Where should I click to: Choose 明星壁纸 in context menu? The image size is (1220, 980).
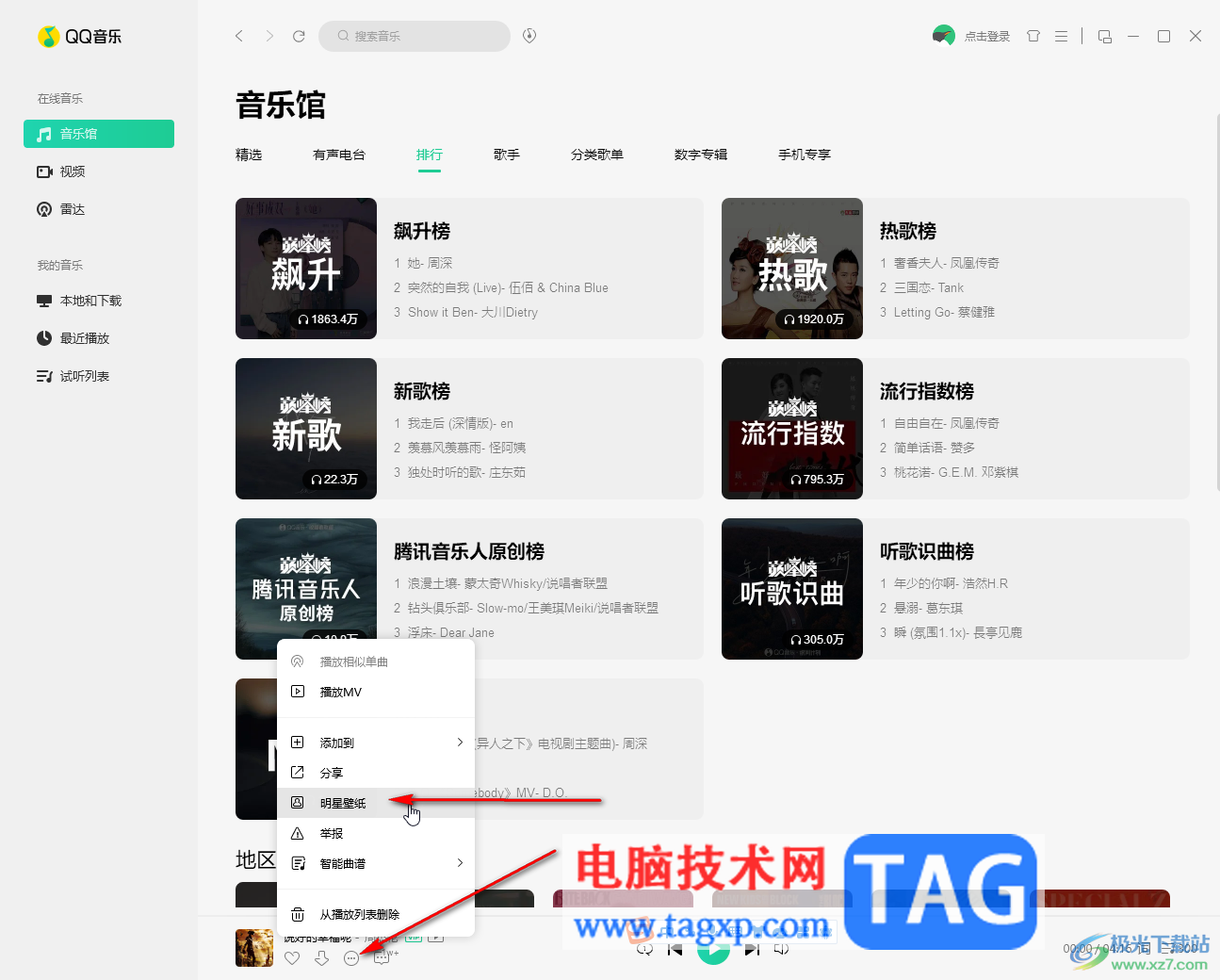pos(376,803)
